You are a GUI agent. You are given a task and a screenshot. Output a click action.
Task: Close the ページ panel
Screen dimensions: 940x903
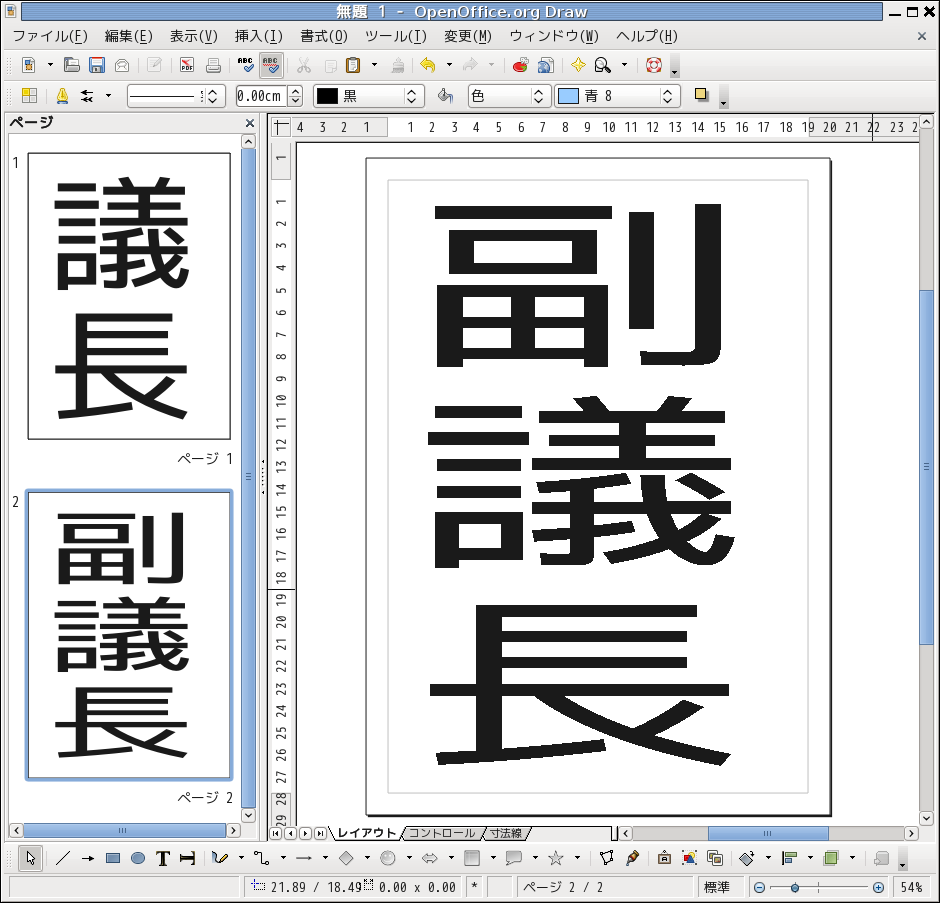250,123
